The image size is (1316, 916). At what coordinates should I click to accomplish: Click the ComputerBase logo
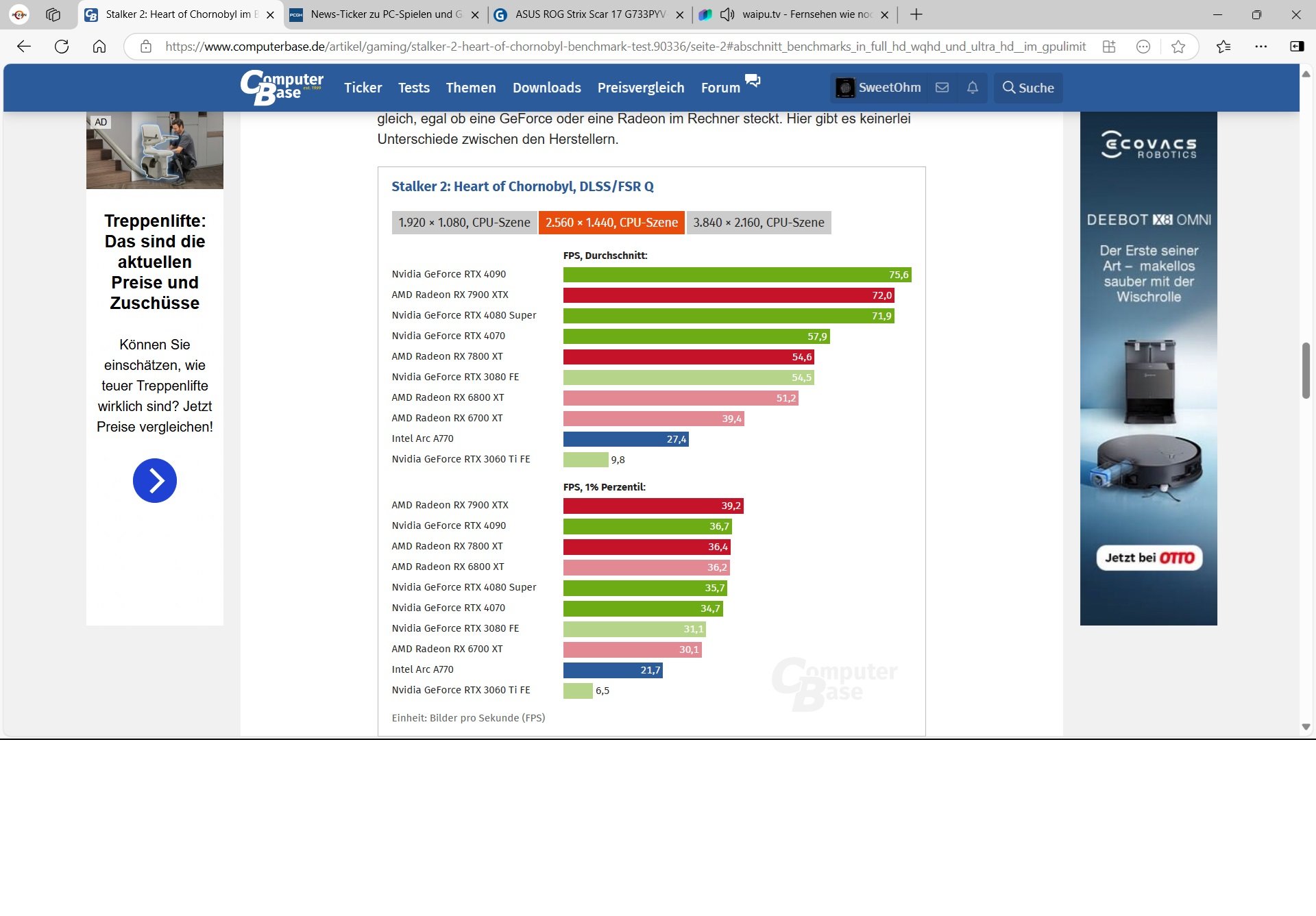(282, 88)
